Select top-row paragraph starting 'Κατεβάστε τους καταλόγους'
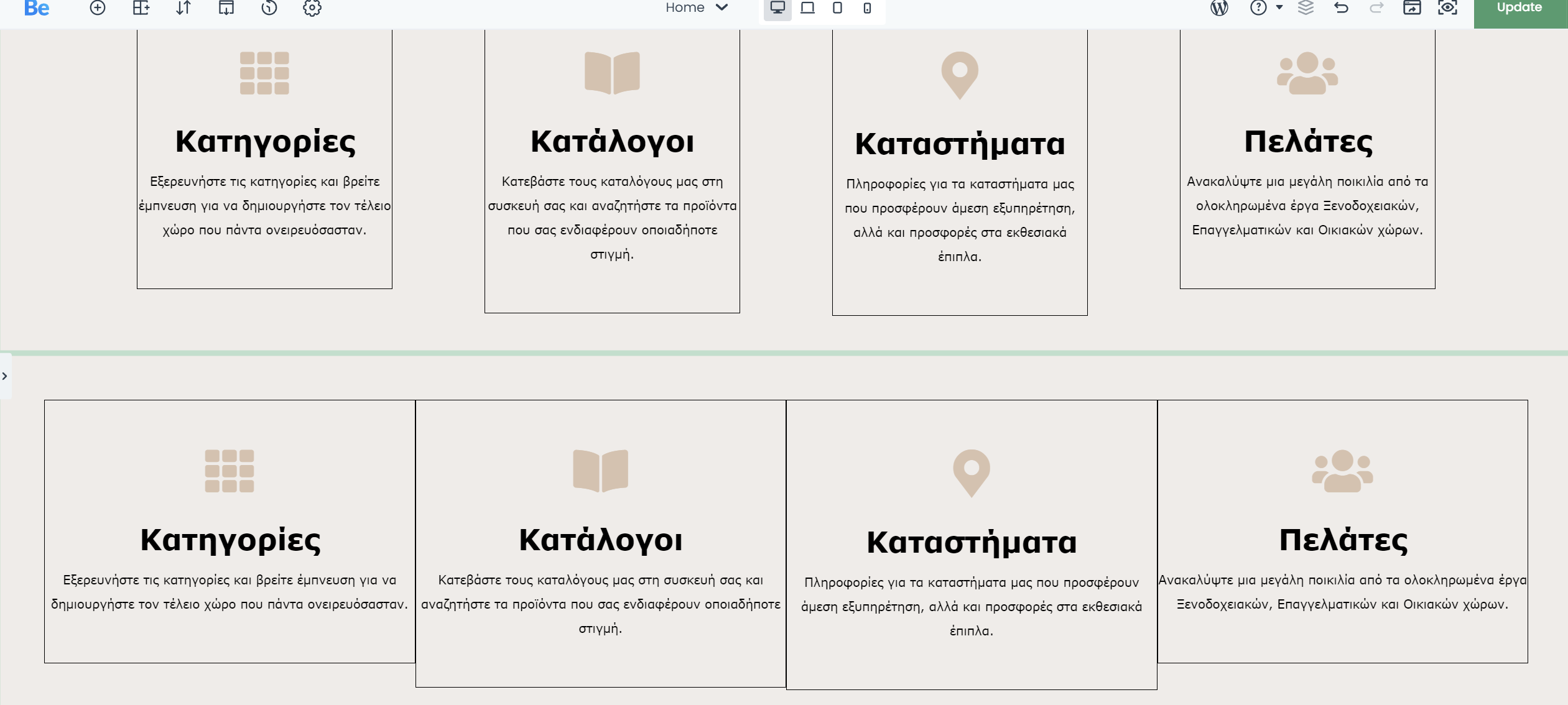 (x=612, y=218)
